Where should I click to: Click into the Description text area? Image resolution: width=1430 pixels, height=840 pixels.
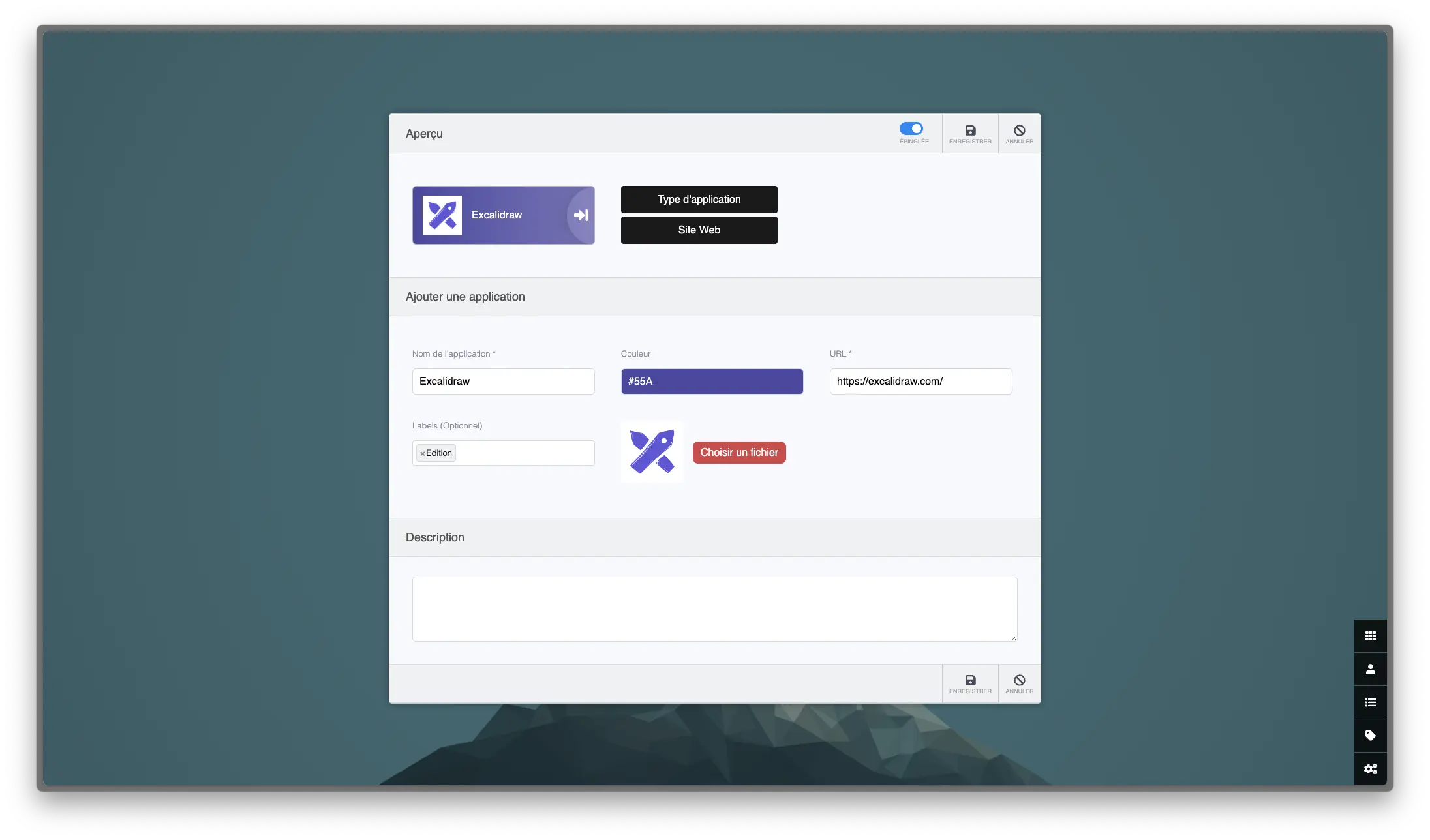[714, 609]
